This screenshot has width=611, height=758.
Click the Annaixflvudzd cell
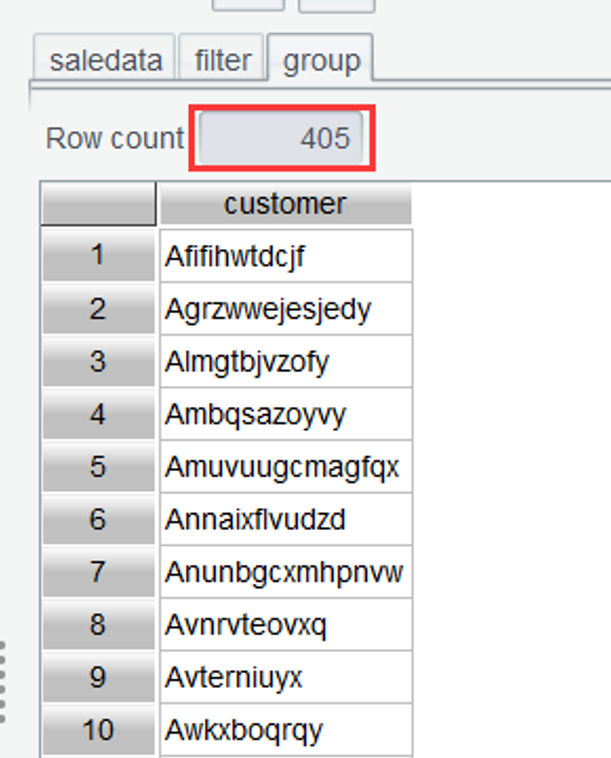tap(285, 520)
